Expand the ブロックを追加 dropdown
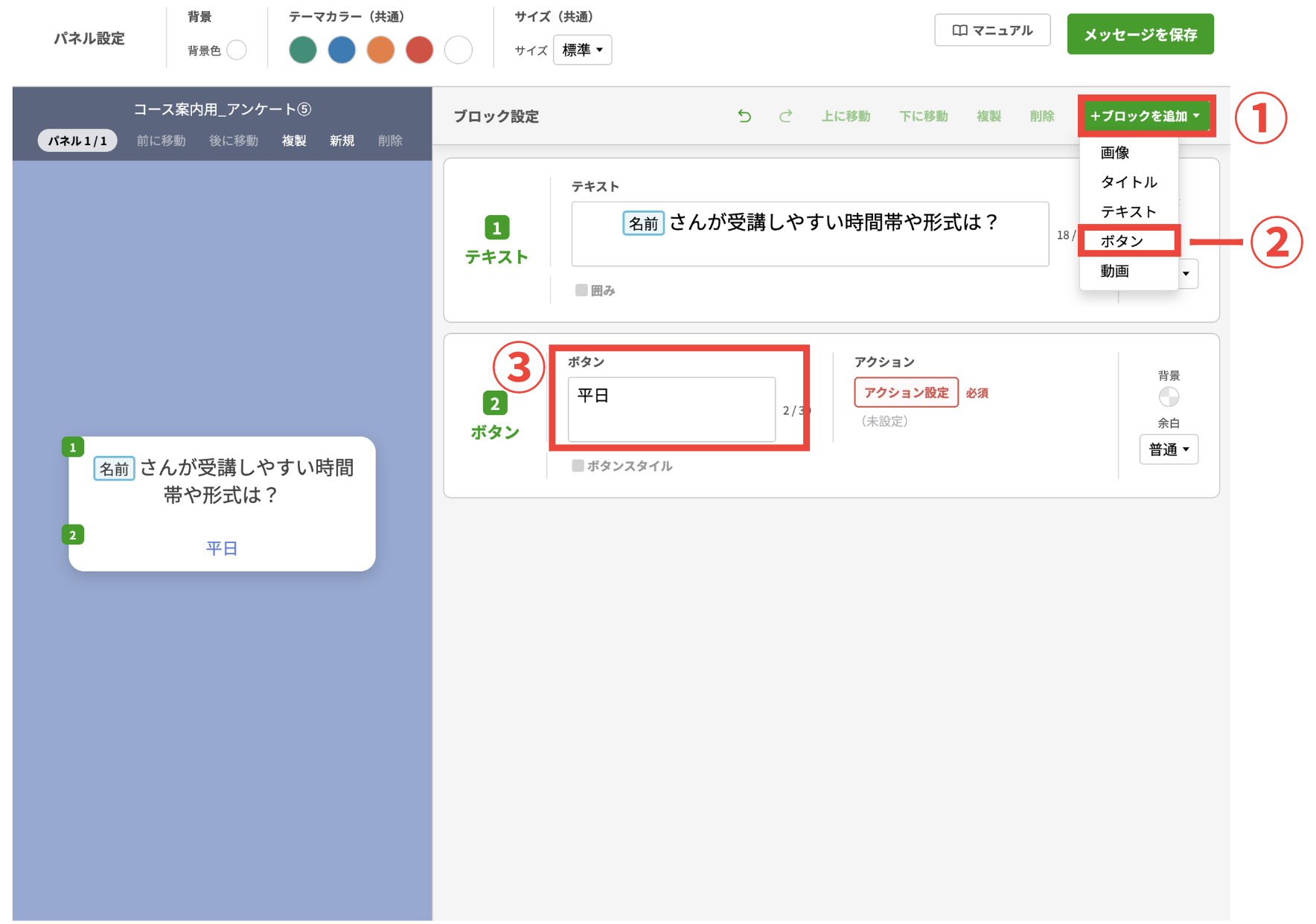 click(x=1145, y=116)
